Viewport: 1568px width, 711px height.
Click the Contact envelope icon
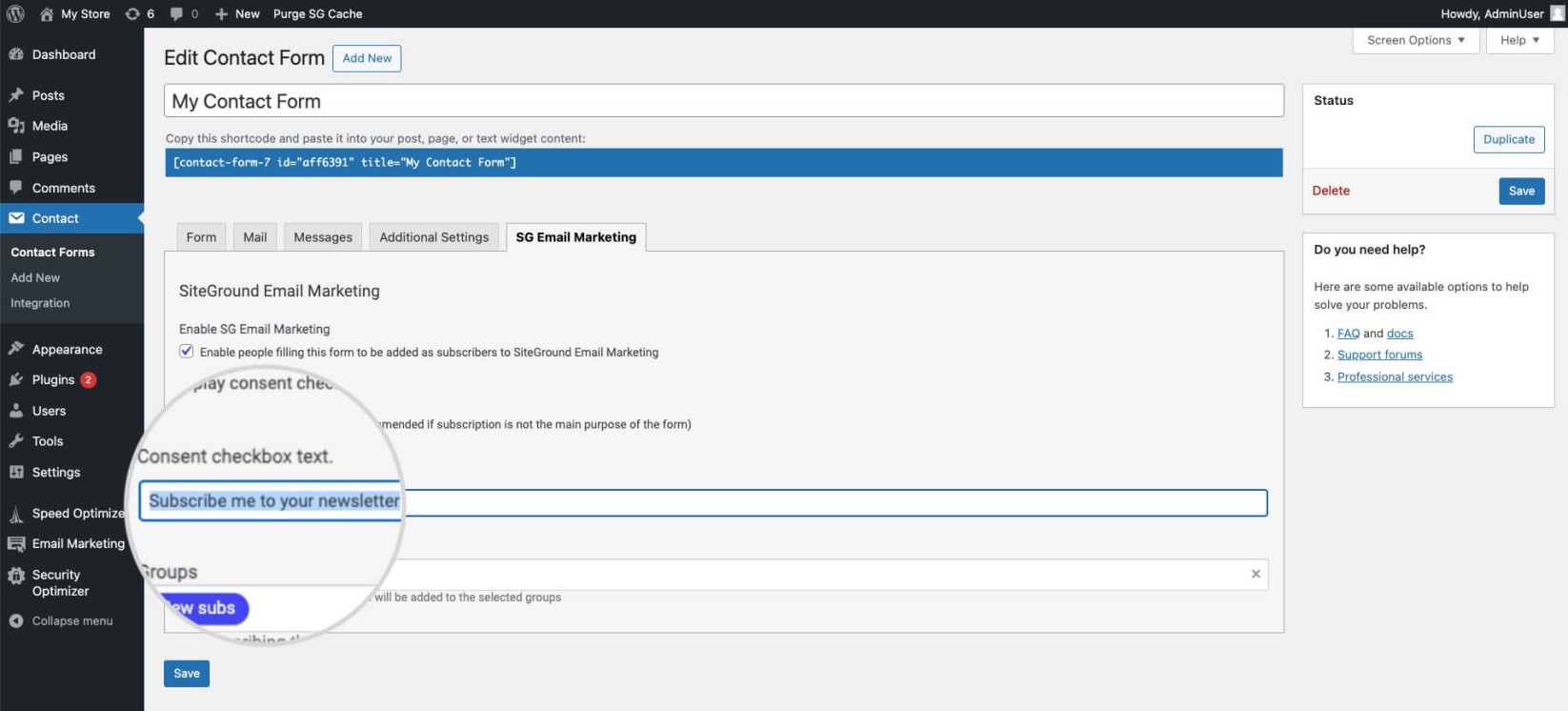coord(16,218)
